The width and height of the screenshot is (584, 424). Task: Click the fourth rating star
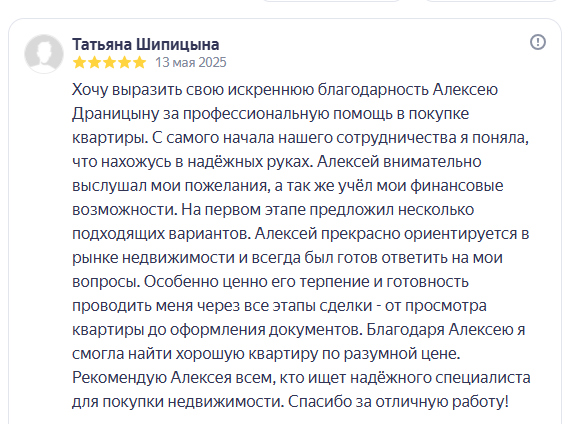[124, 62]
